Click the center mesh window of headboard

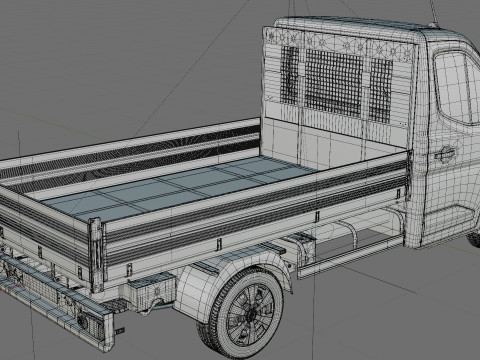[333, 84]
